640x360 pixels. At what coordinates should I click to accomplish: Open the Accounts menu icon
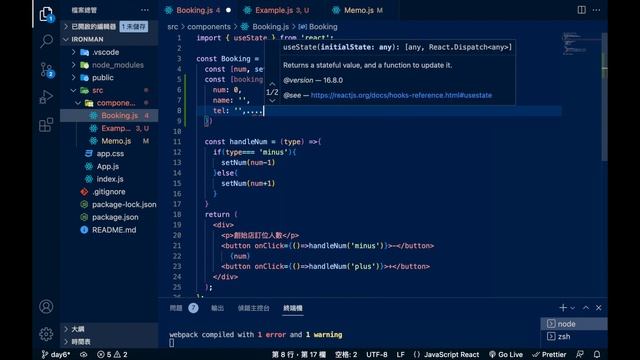46,307
